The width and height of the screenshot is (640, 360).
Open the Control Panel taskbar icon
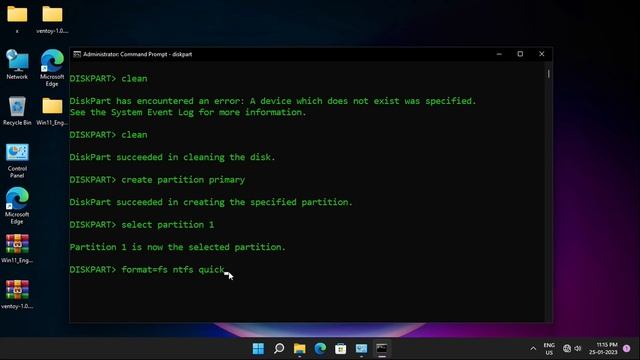coord(361,349)
